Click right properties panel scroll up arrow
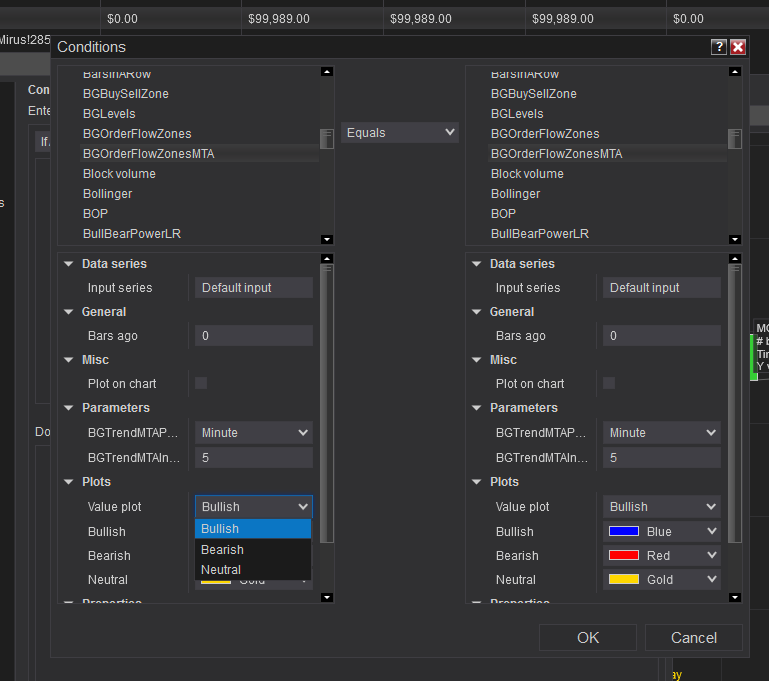 [735, 258]
